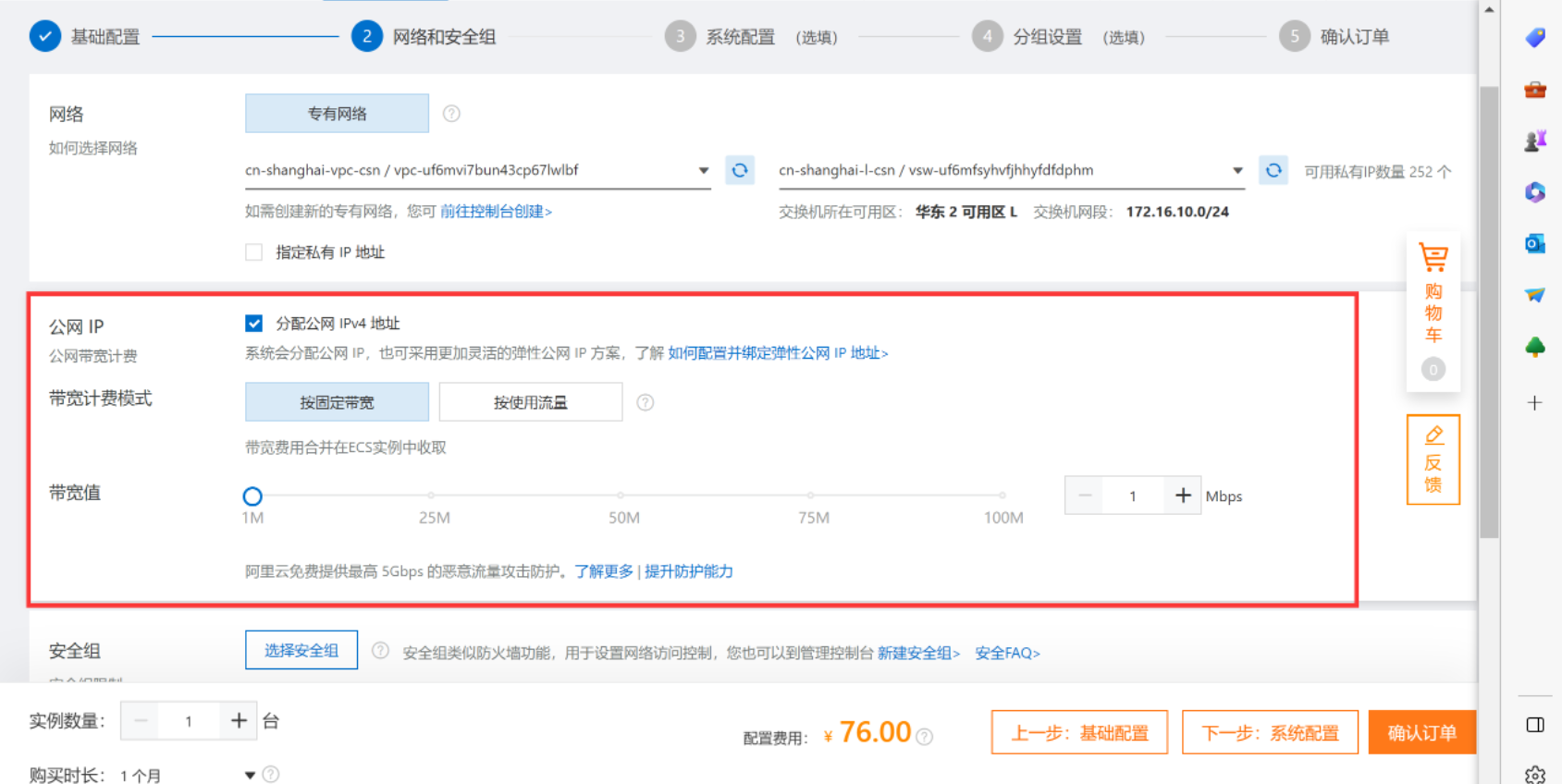The width and height of the screenshot is (1562, 784).
Task: Toggle the sidebar split view icon
Action: 1535,725
